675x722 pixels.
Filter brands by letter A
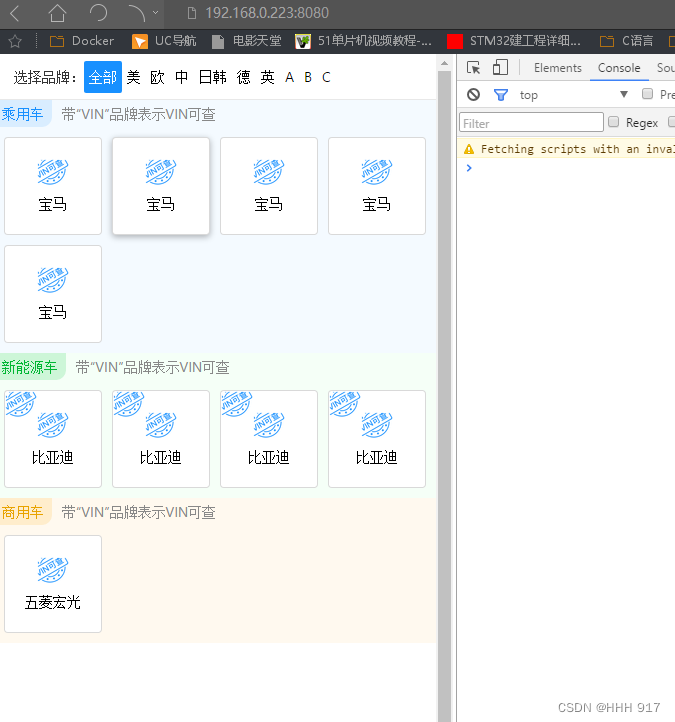(289, 77)
